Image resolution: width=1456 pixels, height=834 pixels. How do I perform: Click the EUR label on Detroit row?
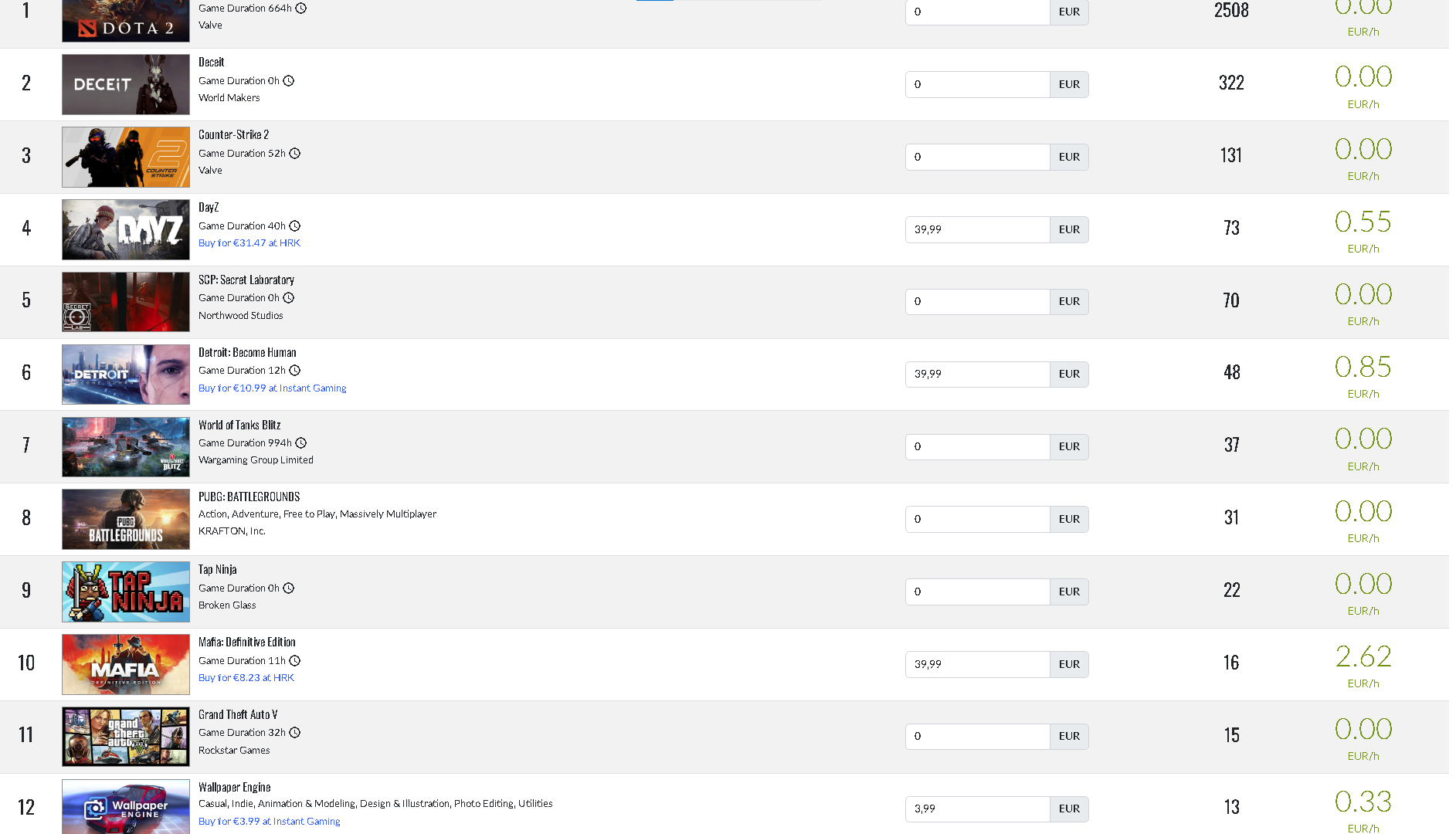click(1070, 375)
